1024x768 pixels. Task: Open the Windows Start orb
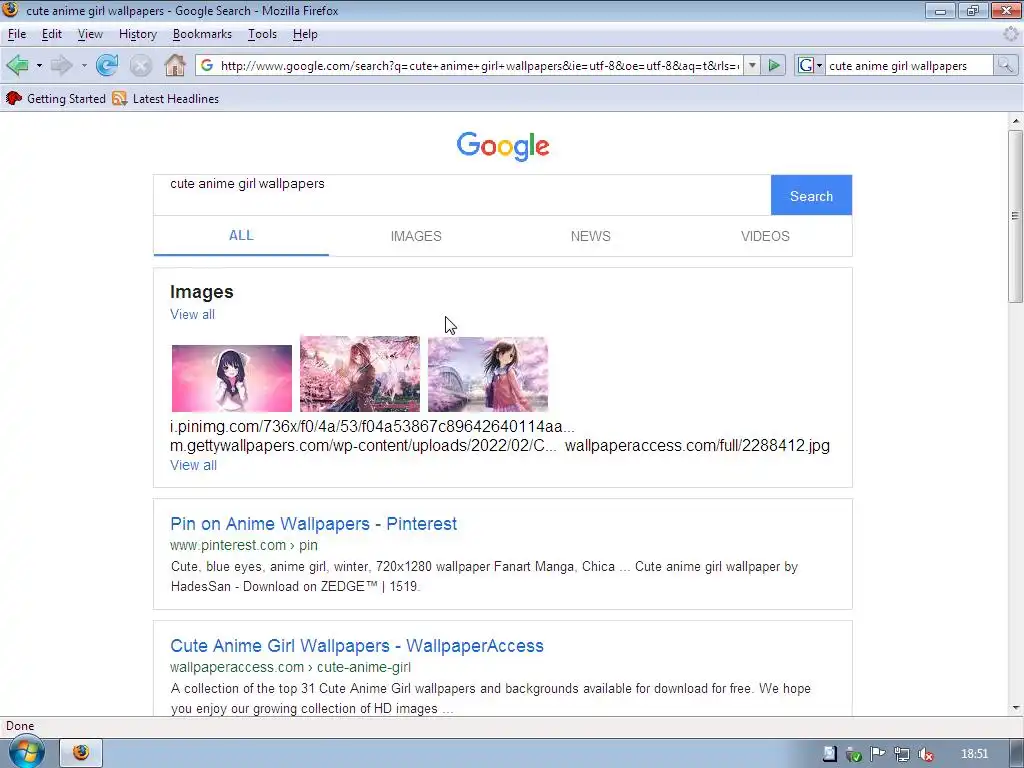tap(26, 752)
